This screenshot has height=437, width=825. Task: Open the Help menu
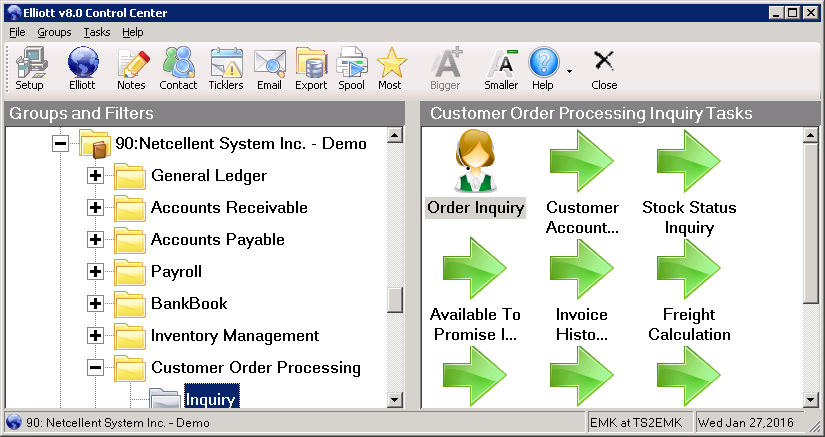tap(133, 32)
